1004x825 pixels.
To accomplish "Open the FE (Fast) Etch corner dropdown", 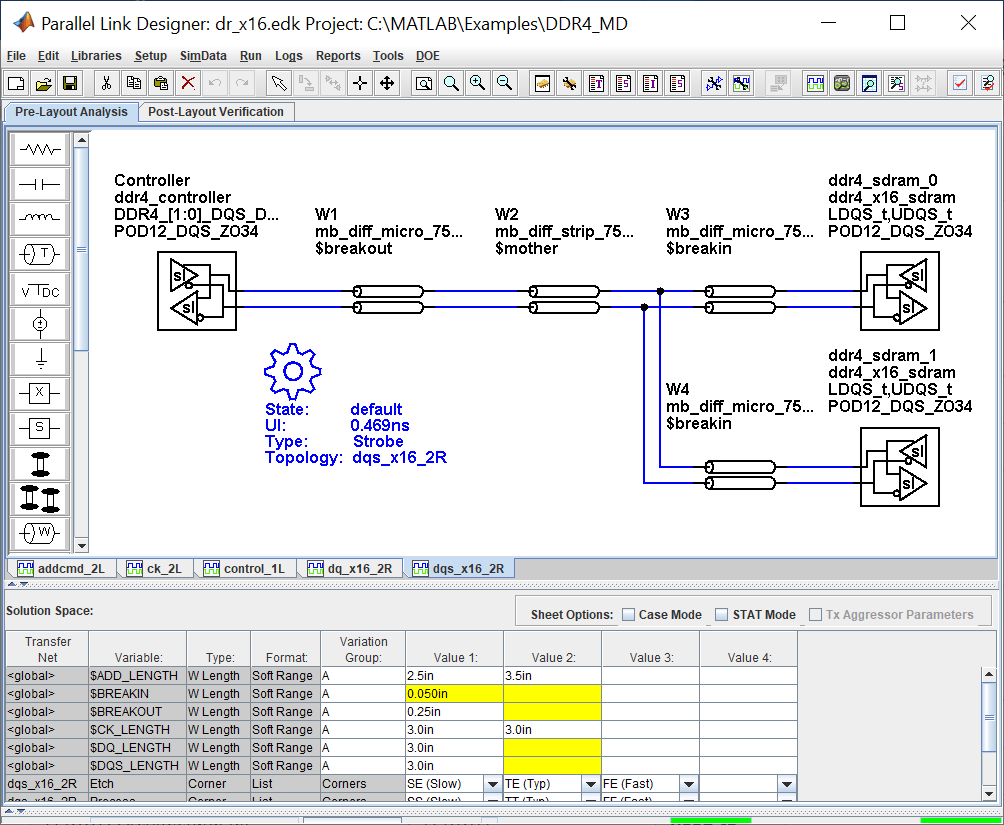I will 689,784.
